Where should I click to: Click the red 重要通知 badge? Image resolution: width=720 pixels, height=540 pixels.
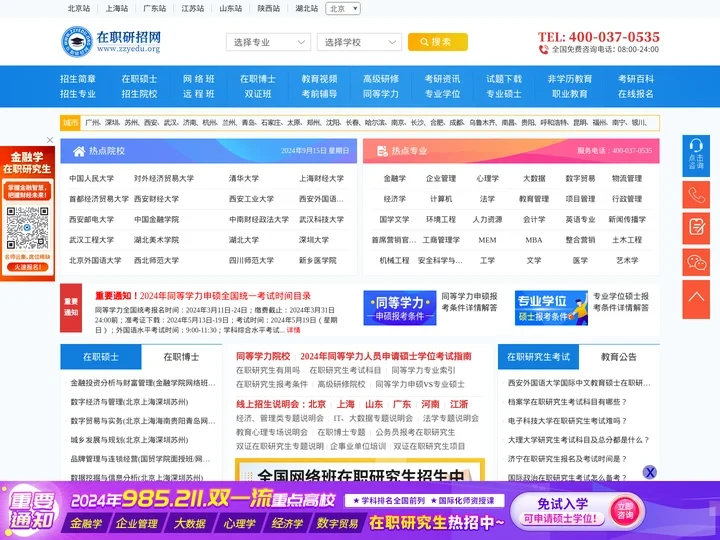71,308
